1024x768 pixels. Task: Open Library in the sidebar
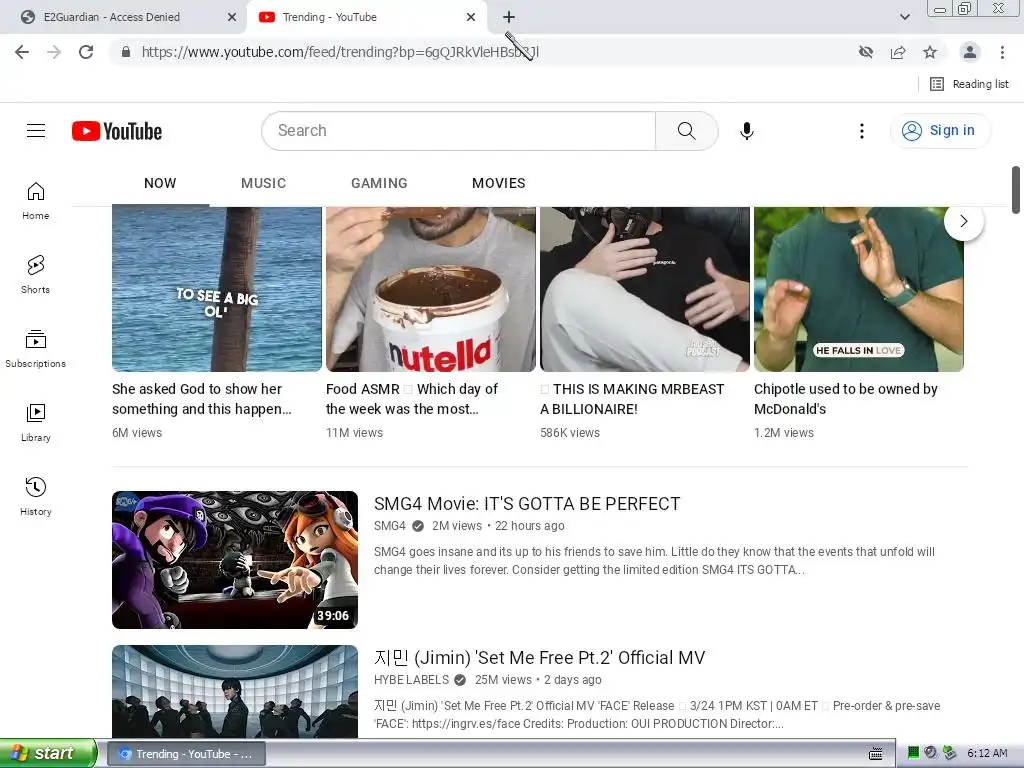[36, 423]
